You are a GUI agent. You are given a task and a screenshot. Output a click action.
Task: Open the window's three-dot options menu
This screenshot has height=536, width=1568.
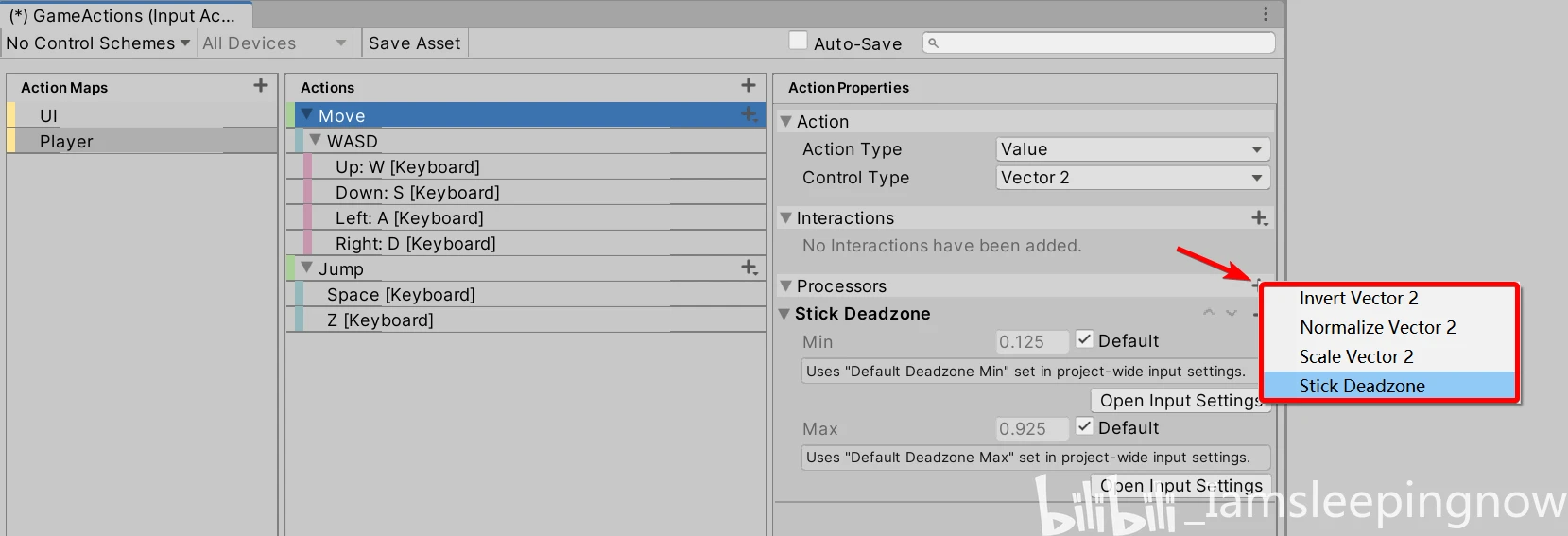click(1266, 14)
